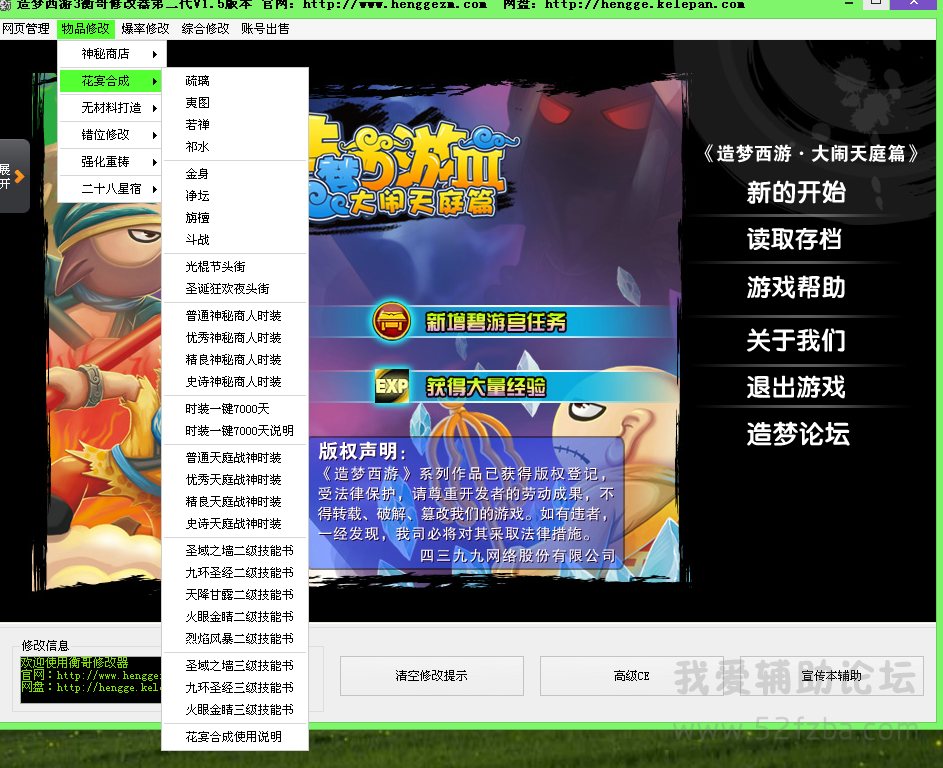Choose 史诗天庭战神时装
Screen dimensions: 943x768
pyautogui.click(x=235, y=524)
